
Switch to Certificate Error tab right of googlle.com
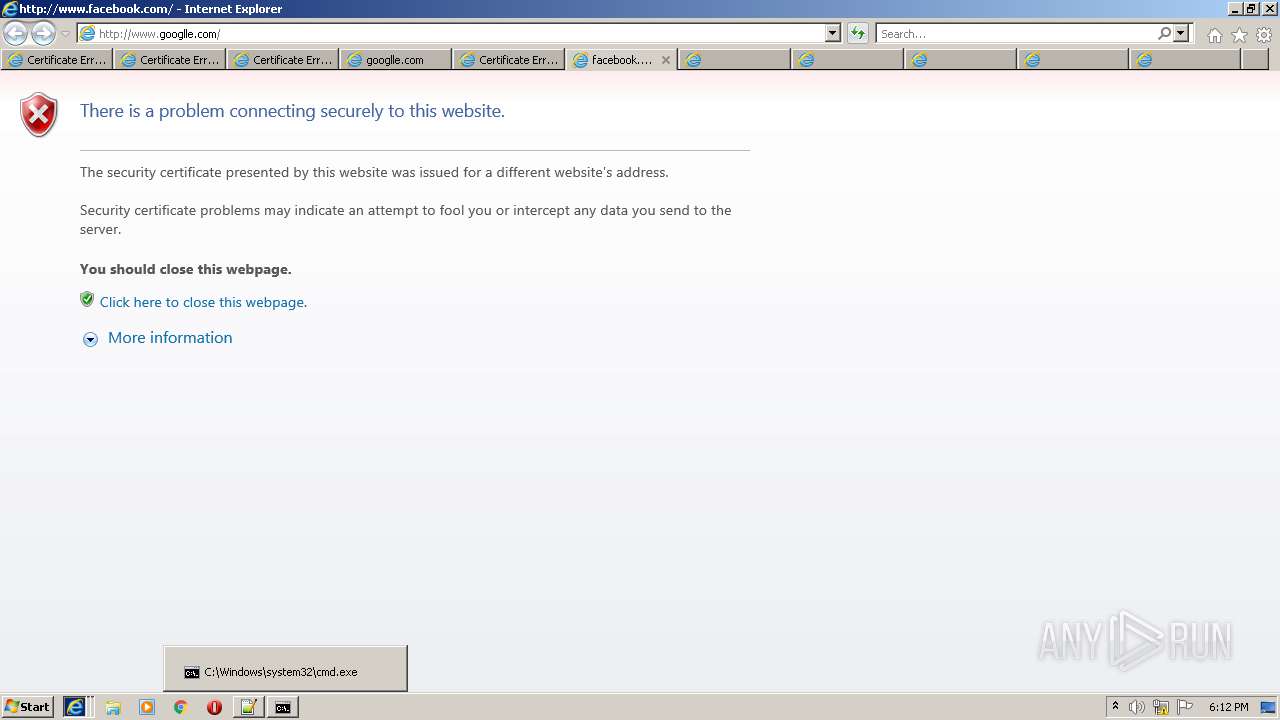coord(508,60)
